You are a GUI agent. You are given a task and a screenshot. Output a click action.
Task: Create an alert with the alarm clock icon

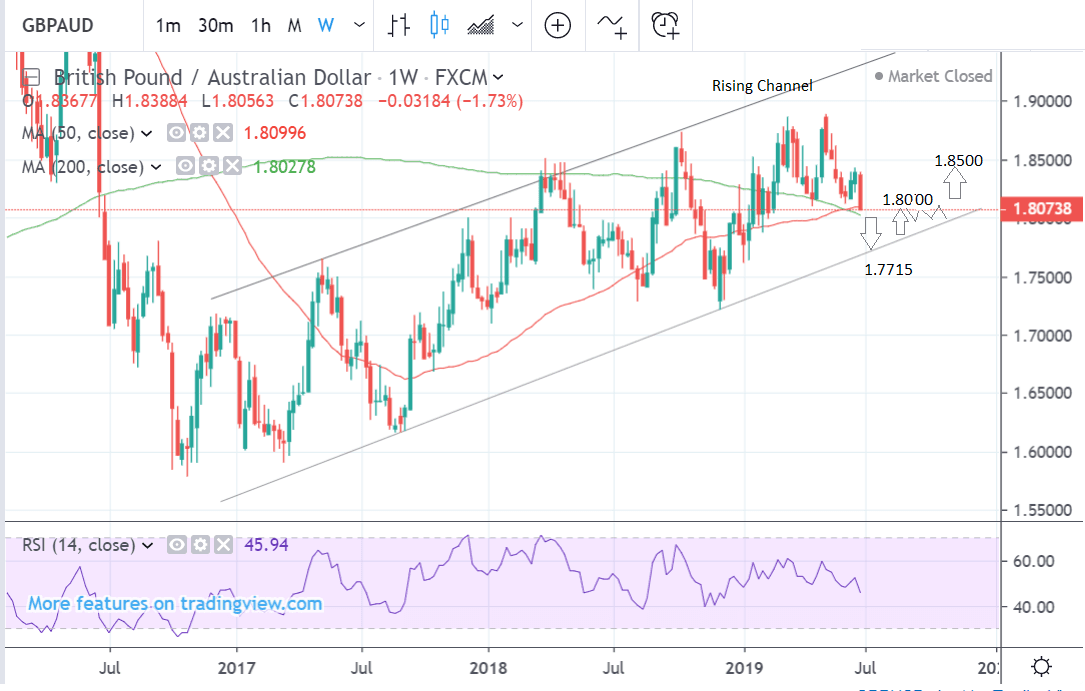pyautogui.click(x=664, y=25)
